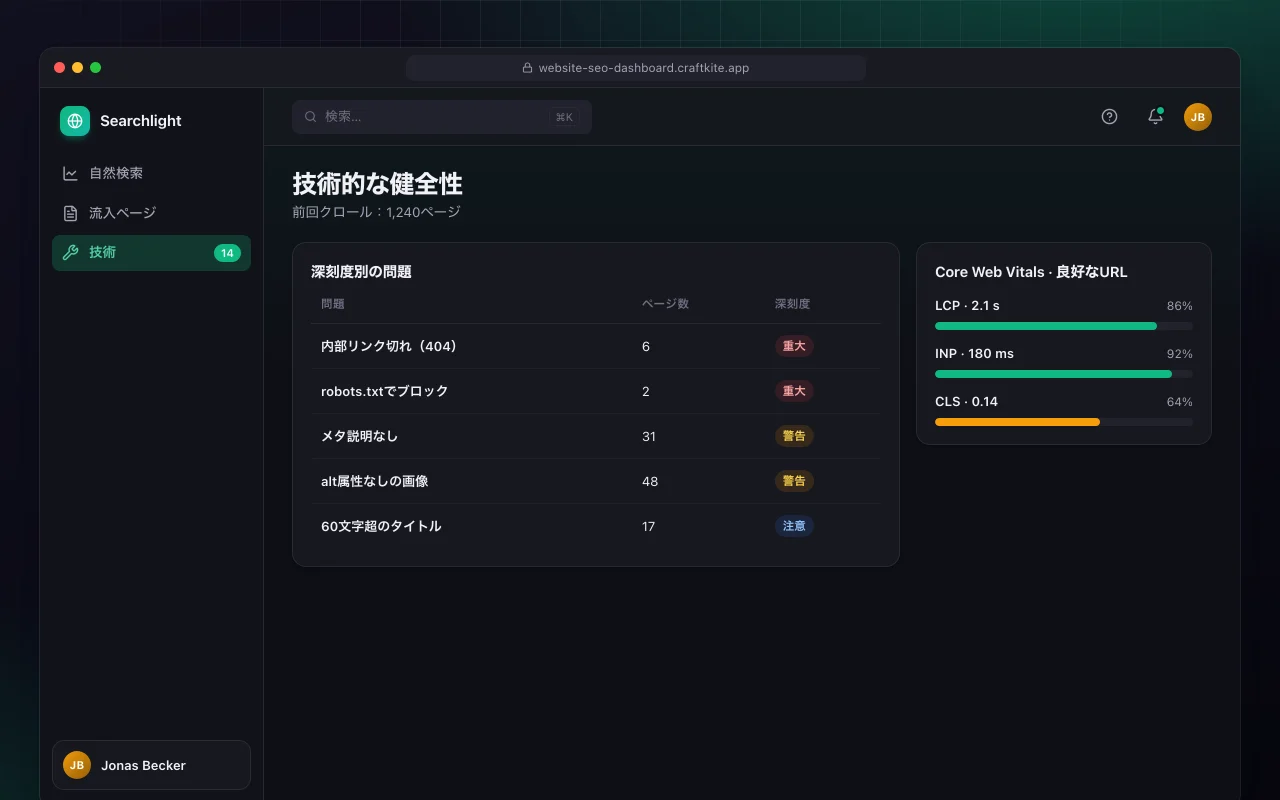Open the notifications bell icon
The image size is (1280, 800).
pos(1155,116)
